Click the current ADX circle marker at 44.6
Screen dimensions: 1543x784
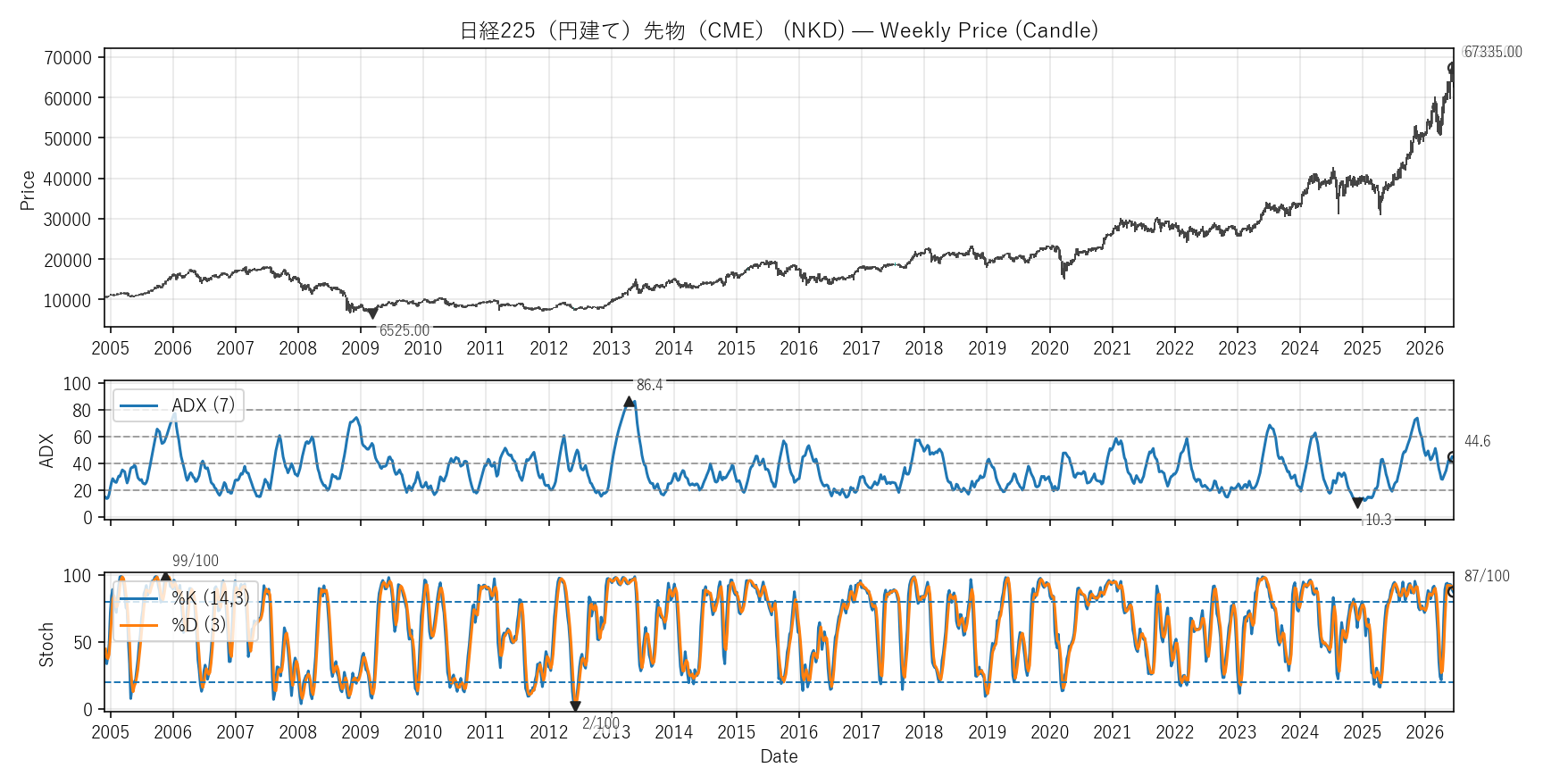click(x=1453, y=457)
